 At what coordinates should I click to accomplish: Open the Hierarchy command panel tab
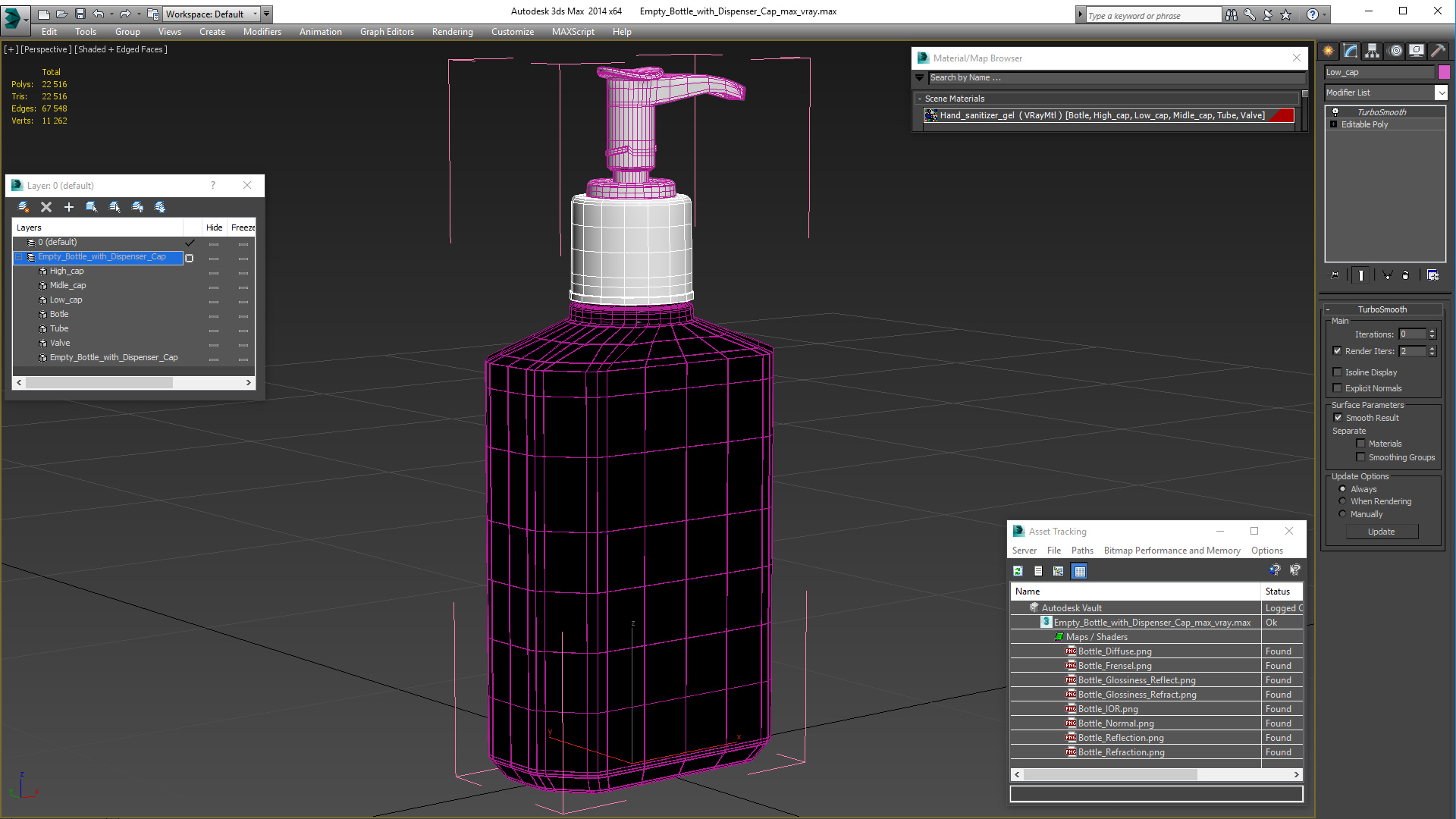point(1373,51)
